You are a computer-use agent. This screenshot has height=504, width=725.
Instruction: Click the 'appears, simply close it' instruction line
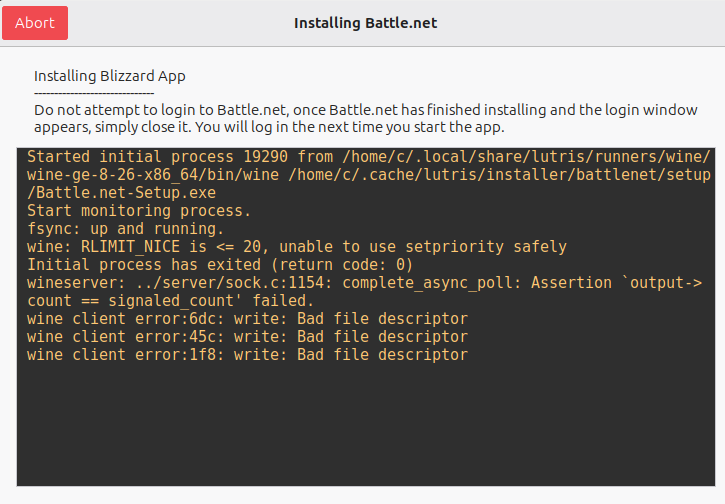point(270,127)
